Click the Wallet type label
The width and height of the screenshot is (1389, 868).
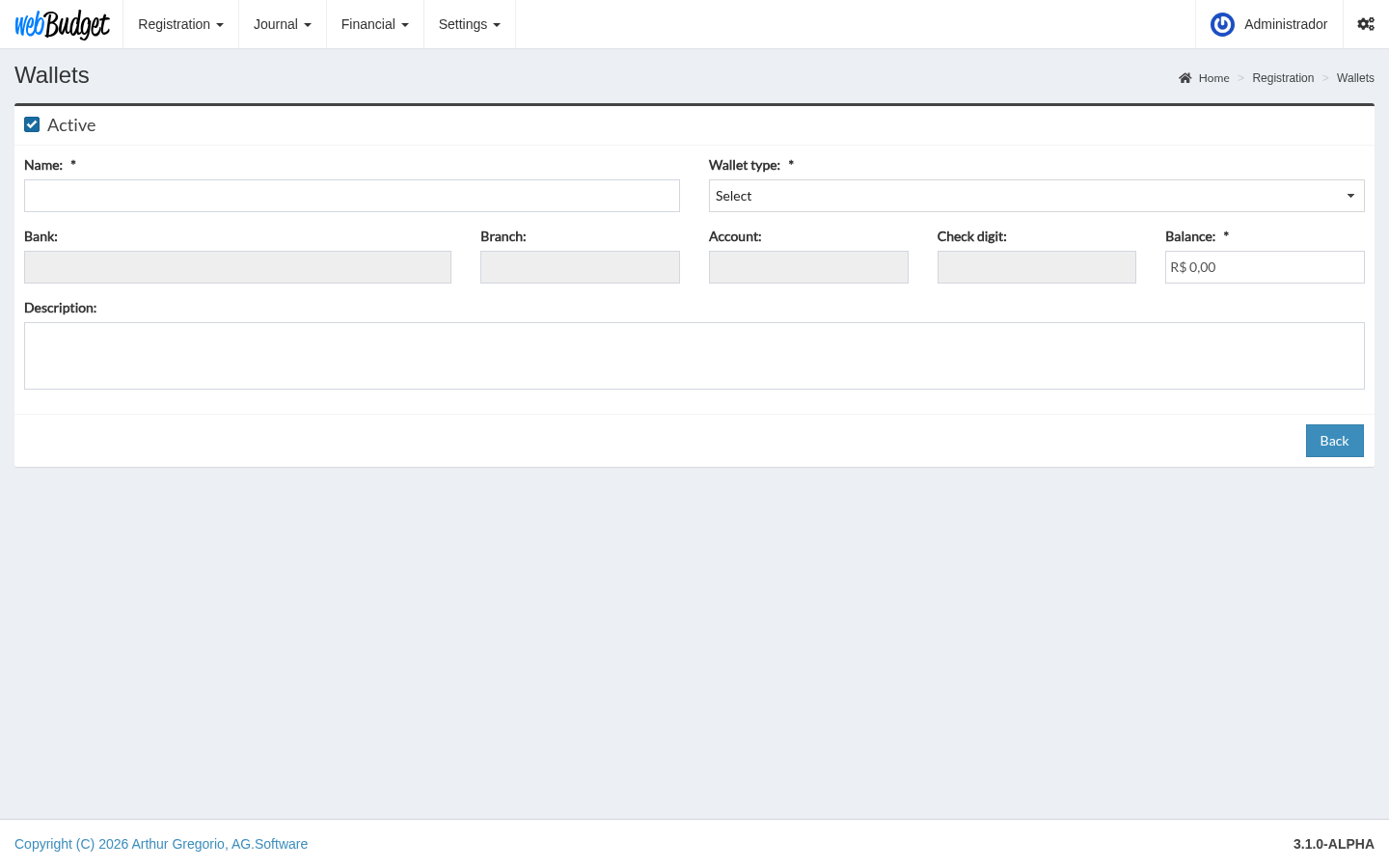[745, 165]
